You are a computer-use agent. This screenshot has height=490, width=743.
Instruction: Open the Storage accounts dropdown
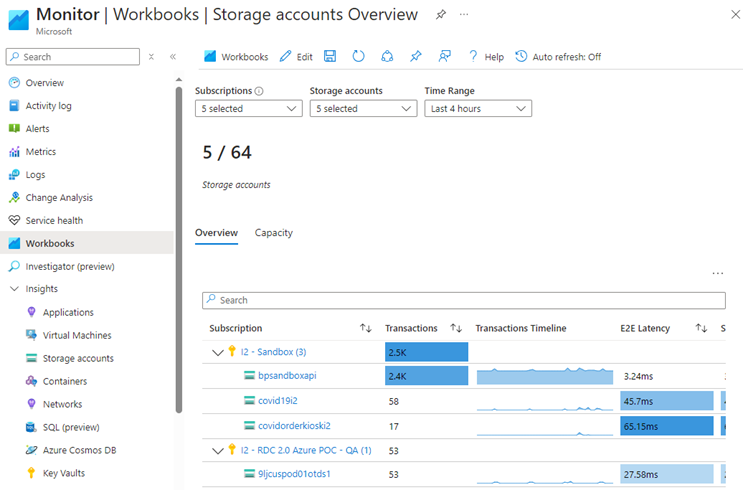pyautogui.click(x=363, y=109)
